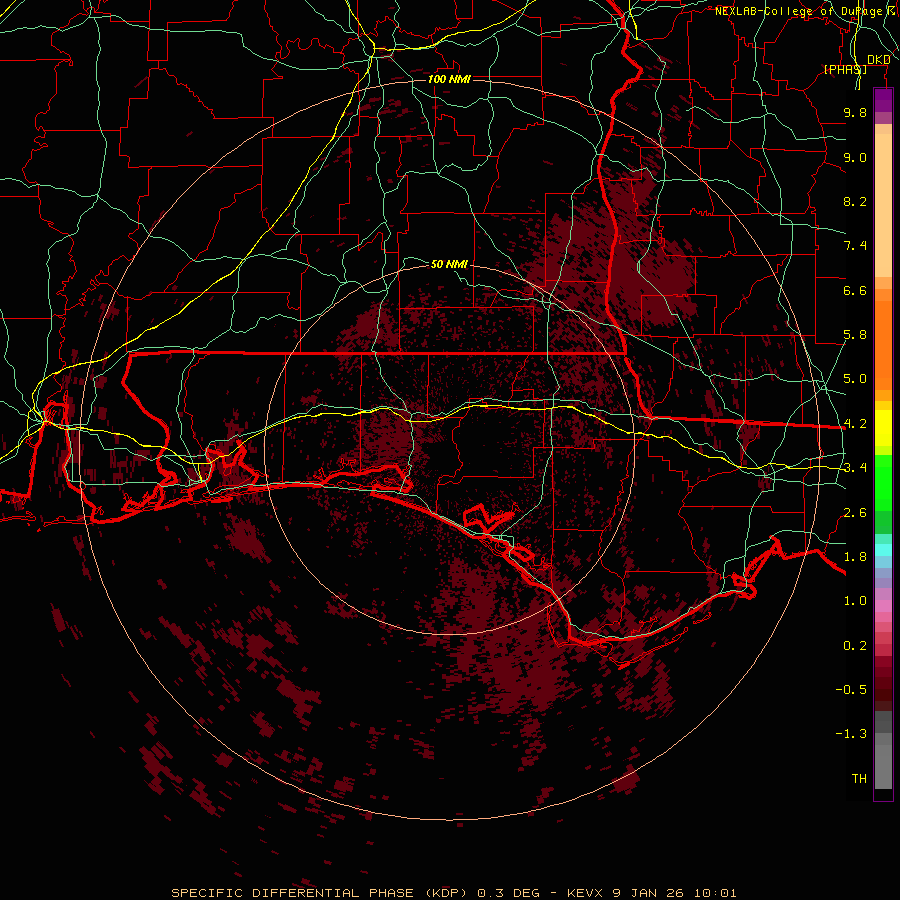Pick the cyan segment of the color bar
The height and width of the screenshot is (900, 900).
[x=883, y=550]
